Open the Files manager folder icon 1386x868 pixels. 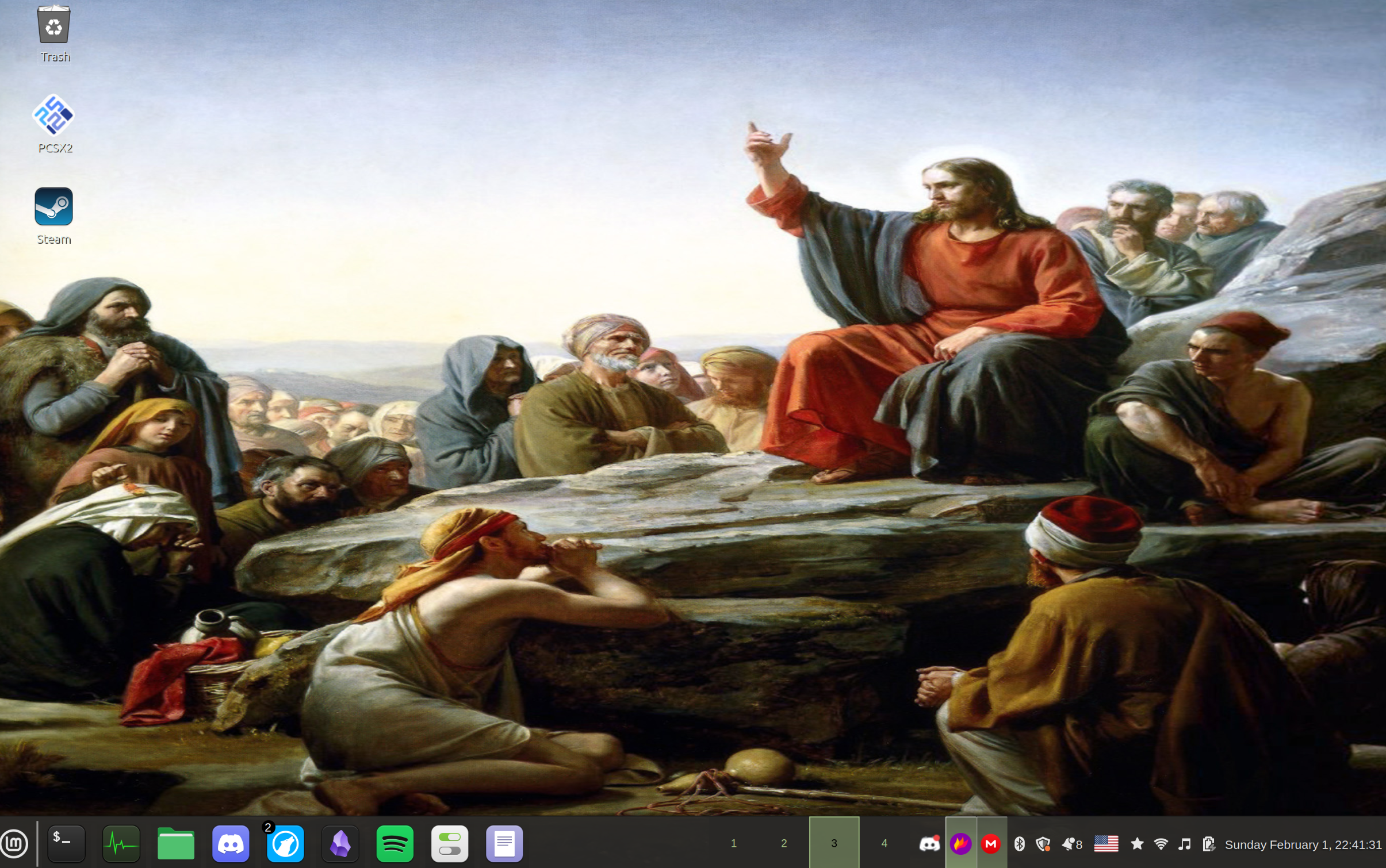(176, 844)
